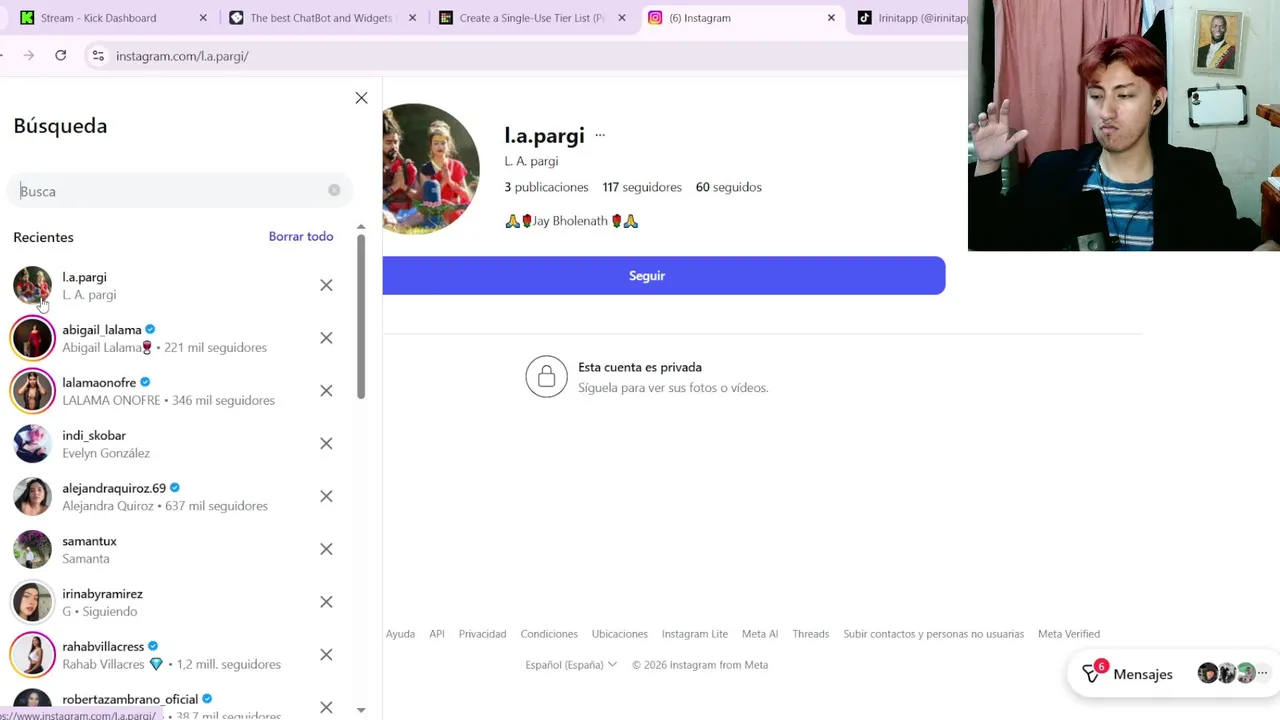The height and width of the screenshot is (720, 1280).
Task: Clear the search input with the circle icon
Action: 334,190
